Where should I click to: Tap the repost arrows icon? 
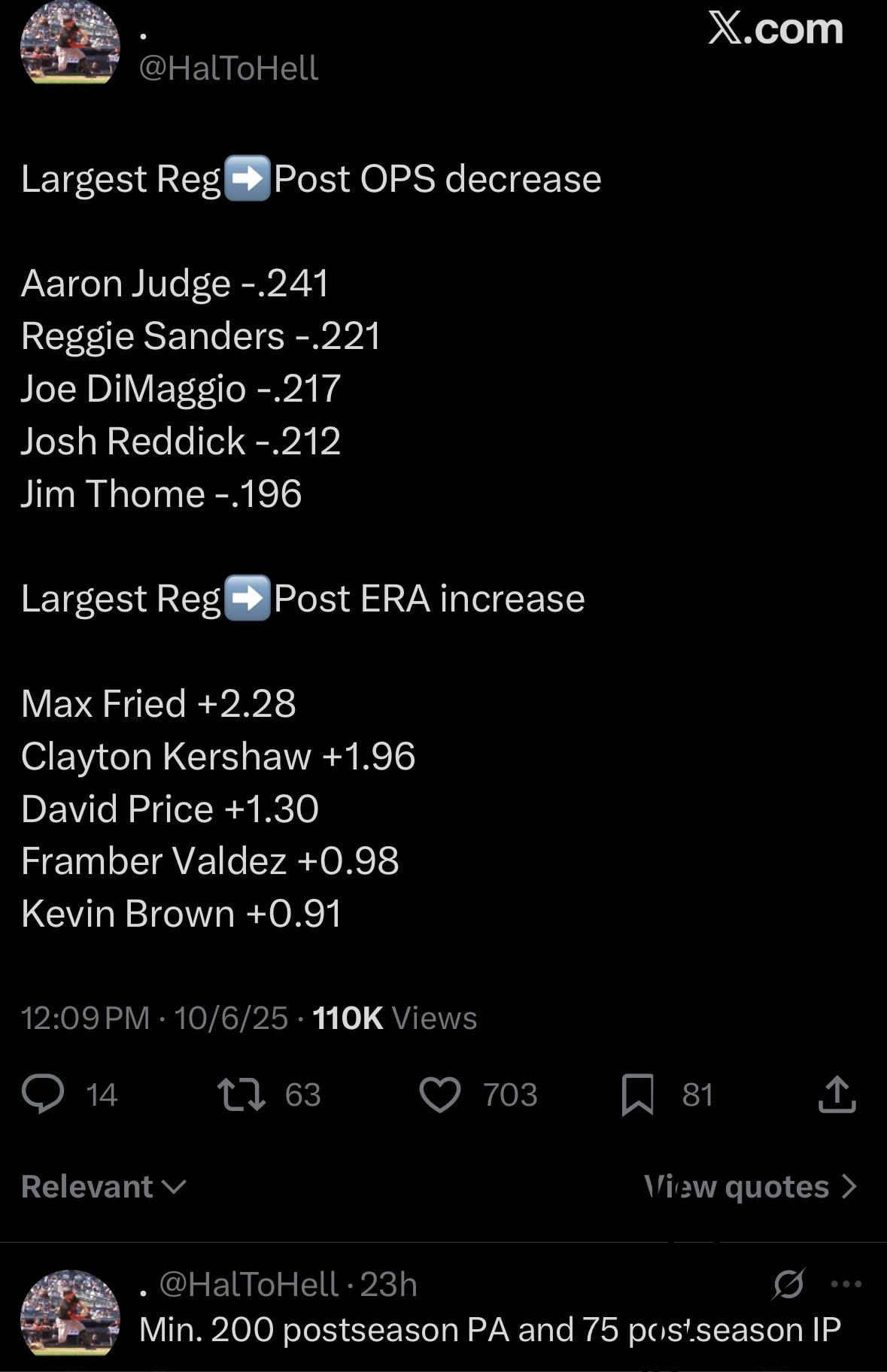241,1094
